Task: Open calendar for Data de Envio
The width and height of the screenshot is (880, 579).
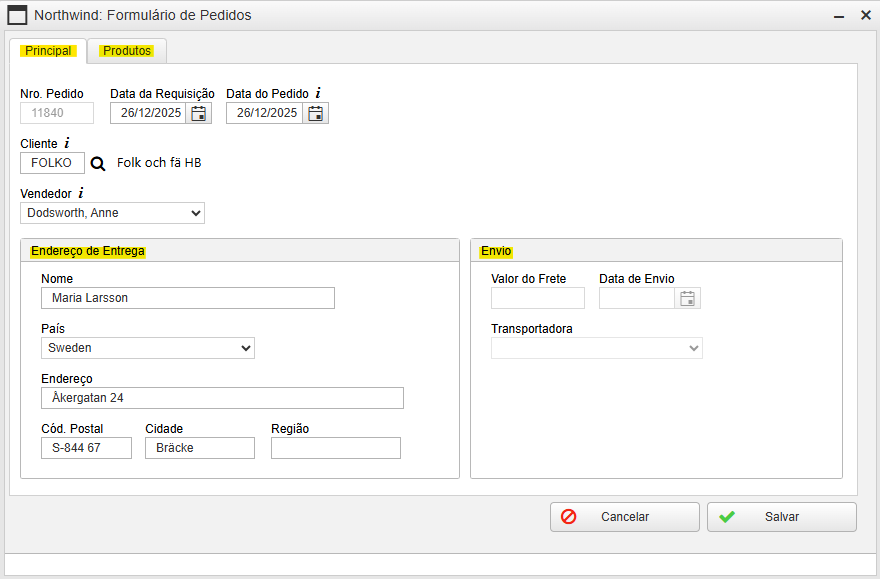Action: tap(686, 298)
